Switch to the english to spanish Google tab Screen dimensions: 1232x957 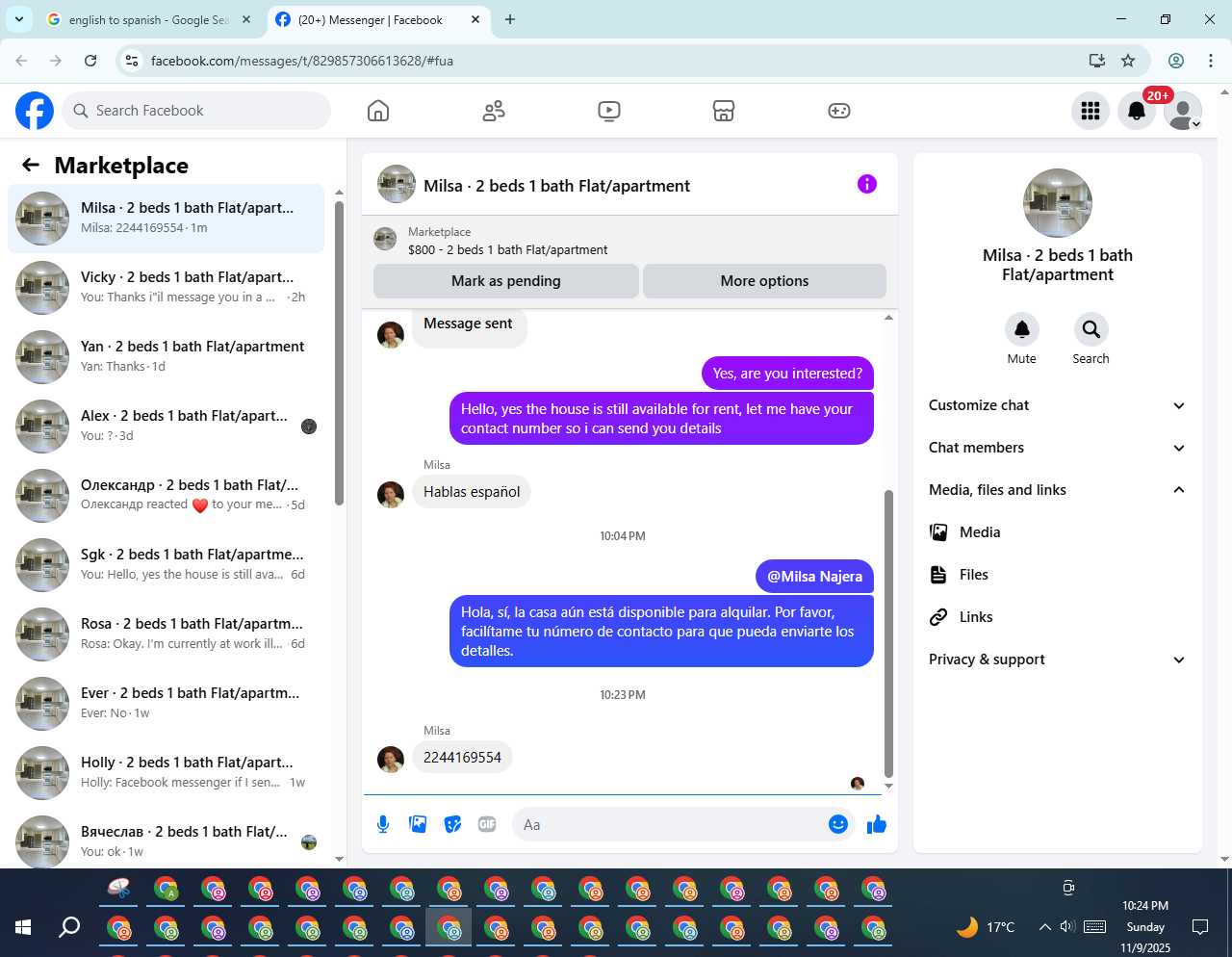point(148,19)
